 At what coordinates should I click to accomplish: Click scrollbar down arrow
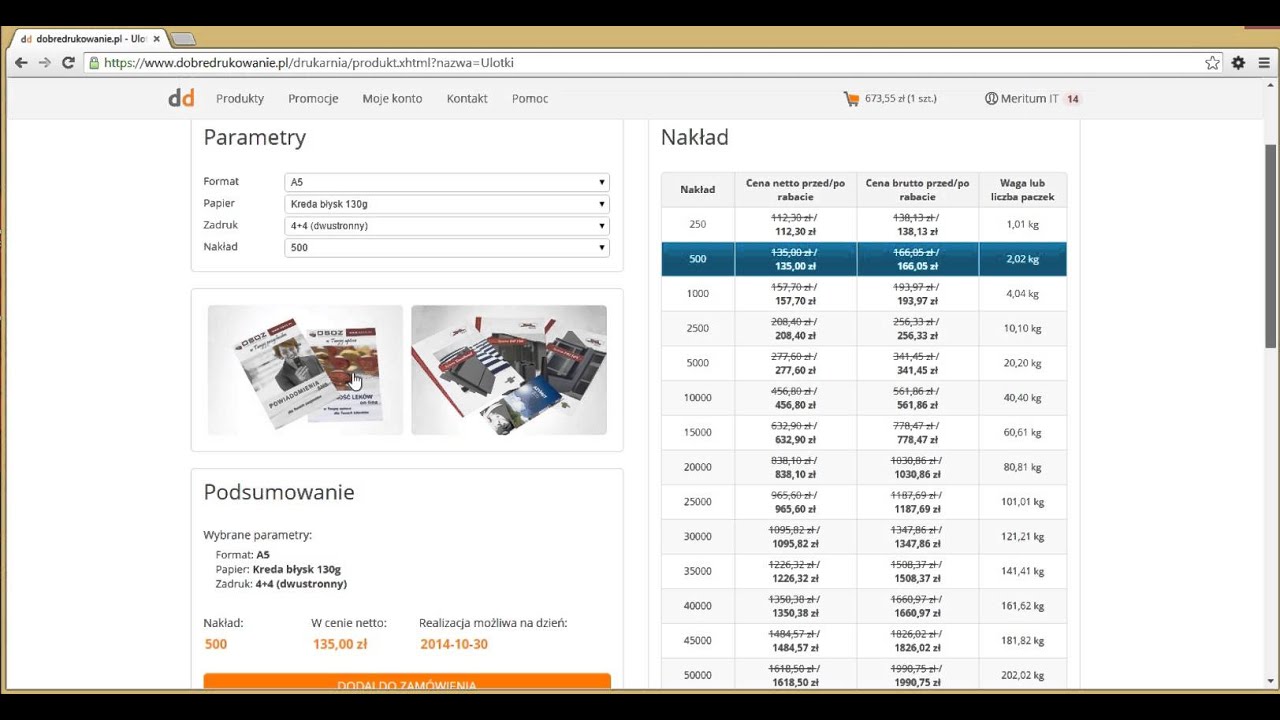click(x=1272, y=681)
